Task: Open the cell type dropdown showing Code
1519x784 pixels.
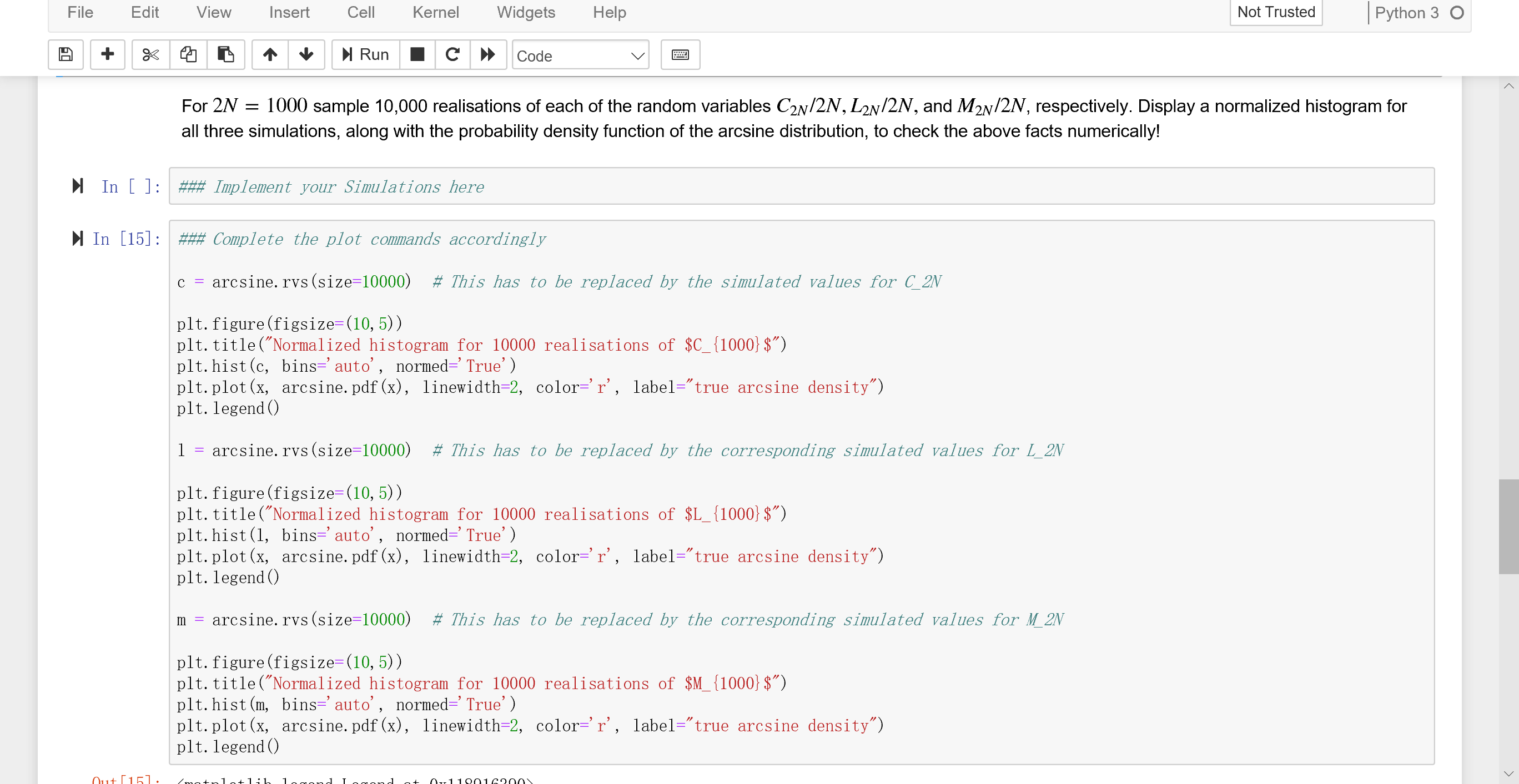Action: click(580, 55)
